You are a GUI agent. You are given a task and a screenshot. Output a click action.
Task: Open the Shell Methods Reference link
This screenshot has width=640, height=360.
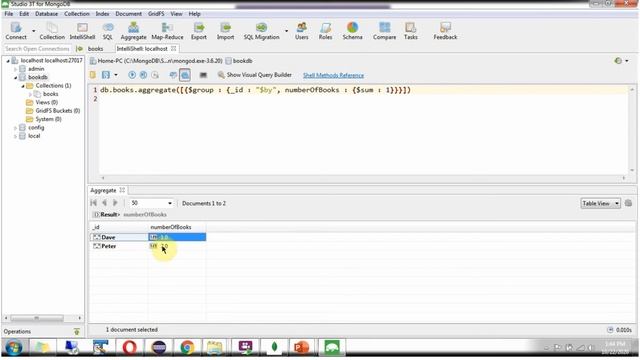(333, 75)
